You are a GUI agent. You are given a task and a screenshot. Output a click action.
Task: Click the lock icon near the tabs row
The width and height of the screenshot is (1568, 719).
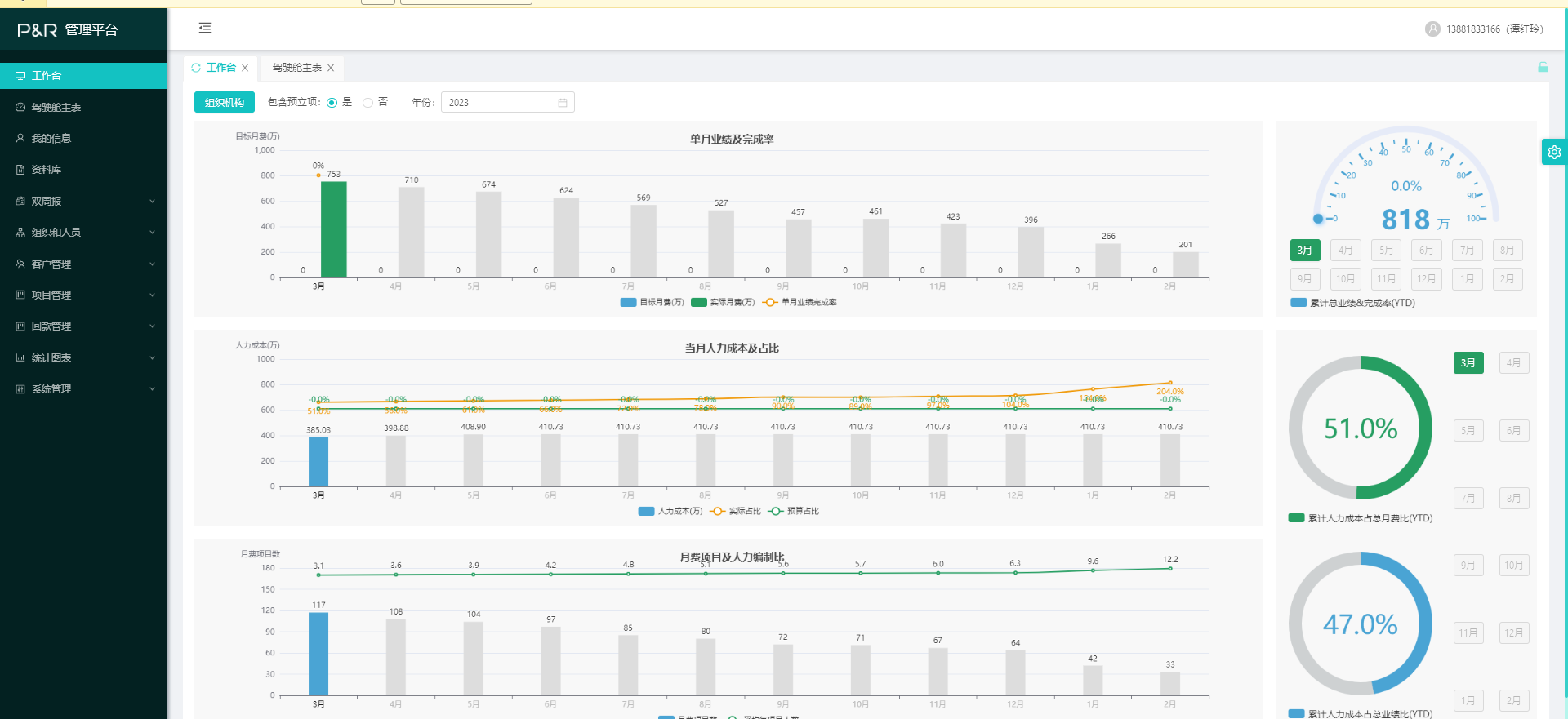click(x=1543, y=67)
